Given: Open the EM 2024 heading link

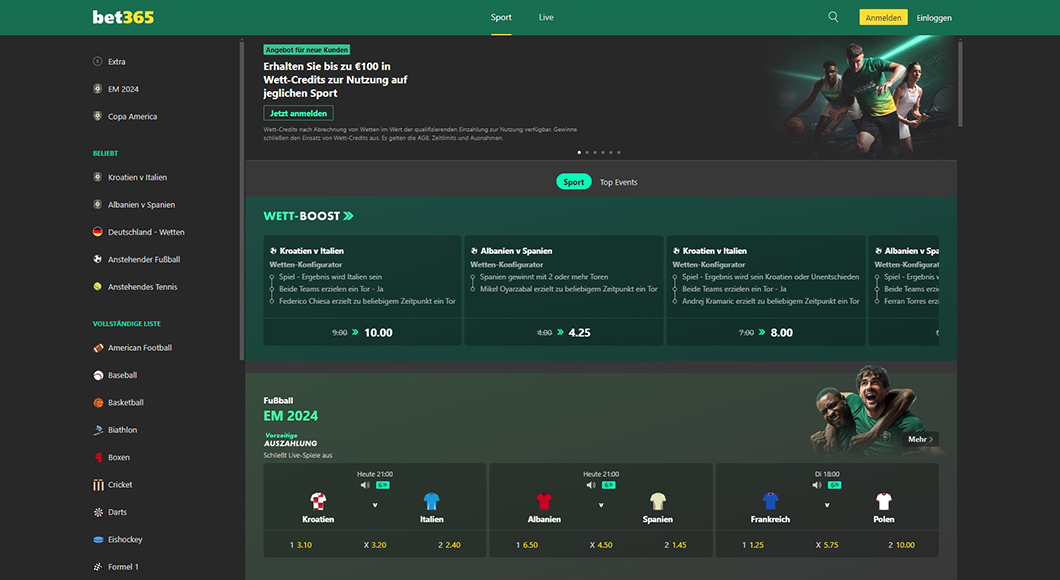Looking at the screenshot, I should point(291,416).
